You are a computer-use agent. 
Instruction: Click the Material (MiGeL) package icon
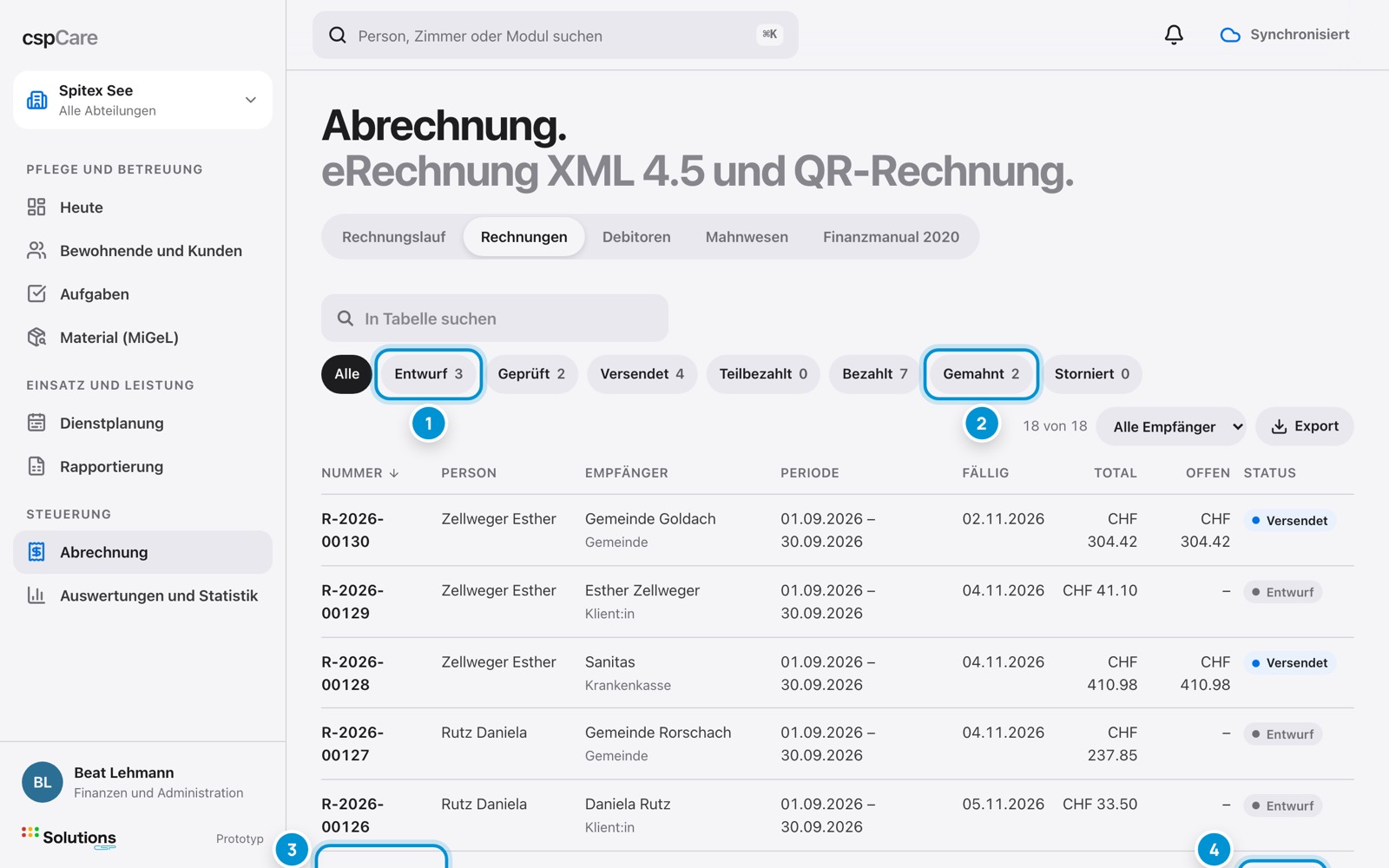point(36,337)
